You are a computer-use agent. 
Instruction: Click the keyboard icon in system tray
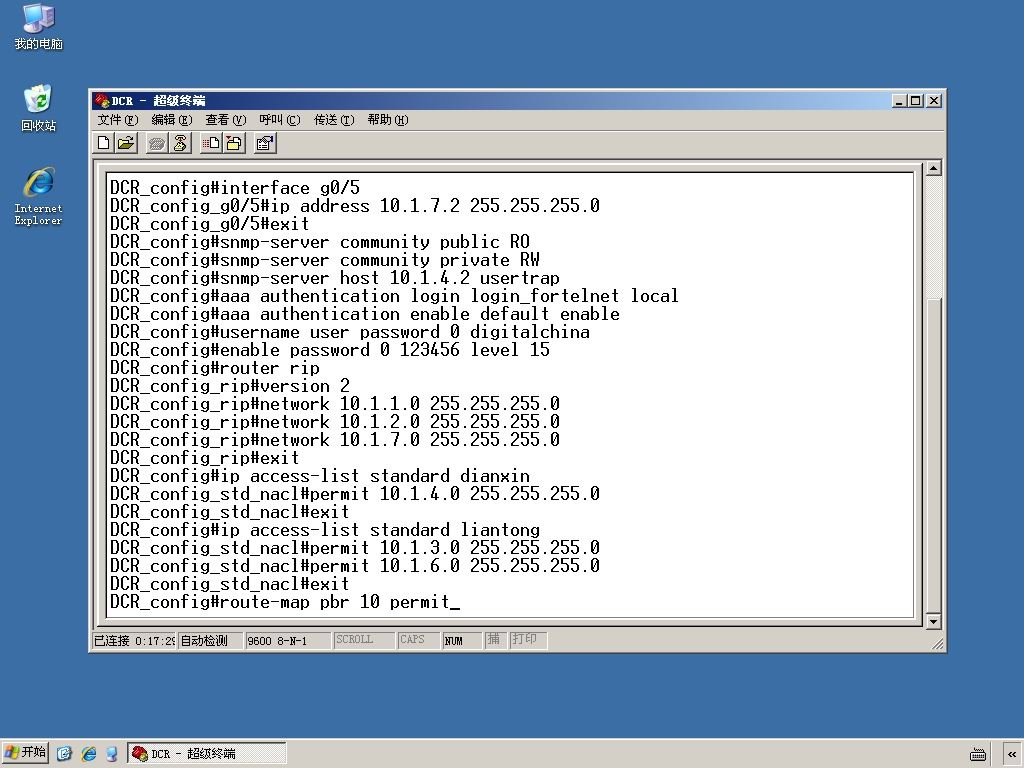tap(978, 754)
